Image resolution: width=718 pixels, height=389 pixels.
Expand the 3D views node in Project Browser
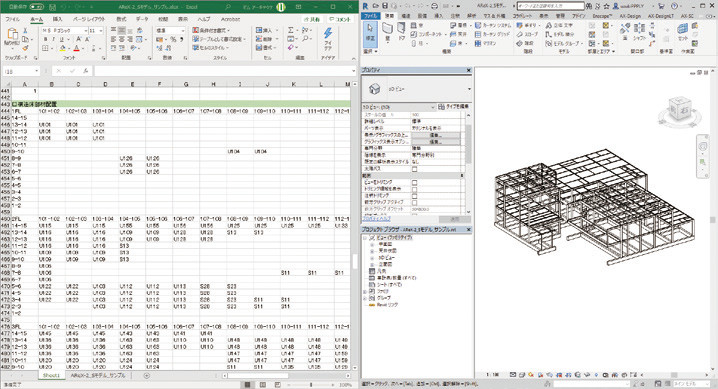[x=372, y=258]
